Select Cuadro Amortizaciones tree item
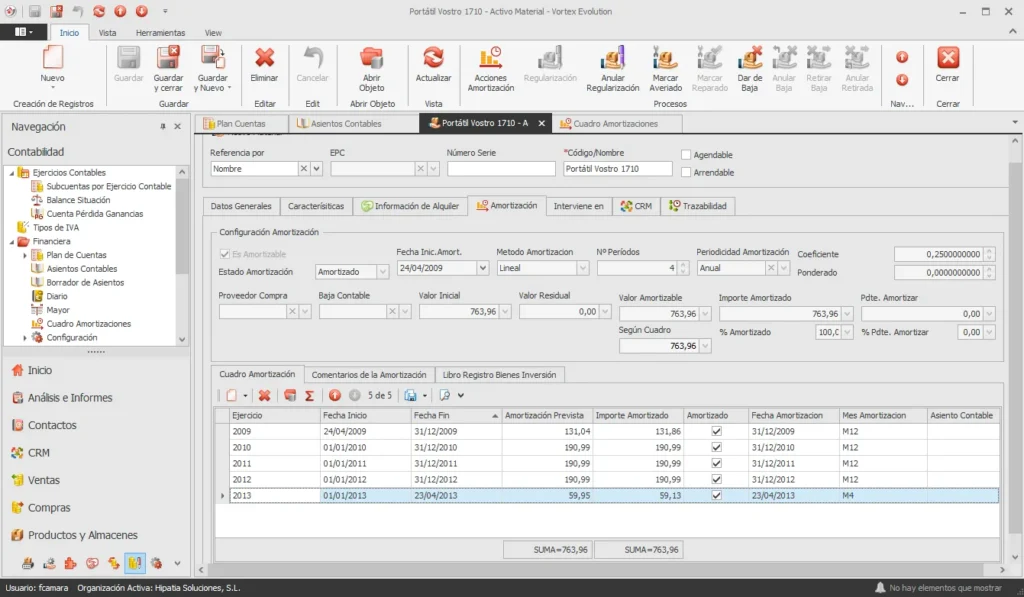The height and width of the screenshot is (597, 1024). (x=88, y=324)
